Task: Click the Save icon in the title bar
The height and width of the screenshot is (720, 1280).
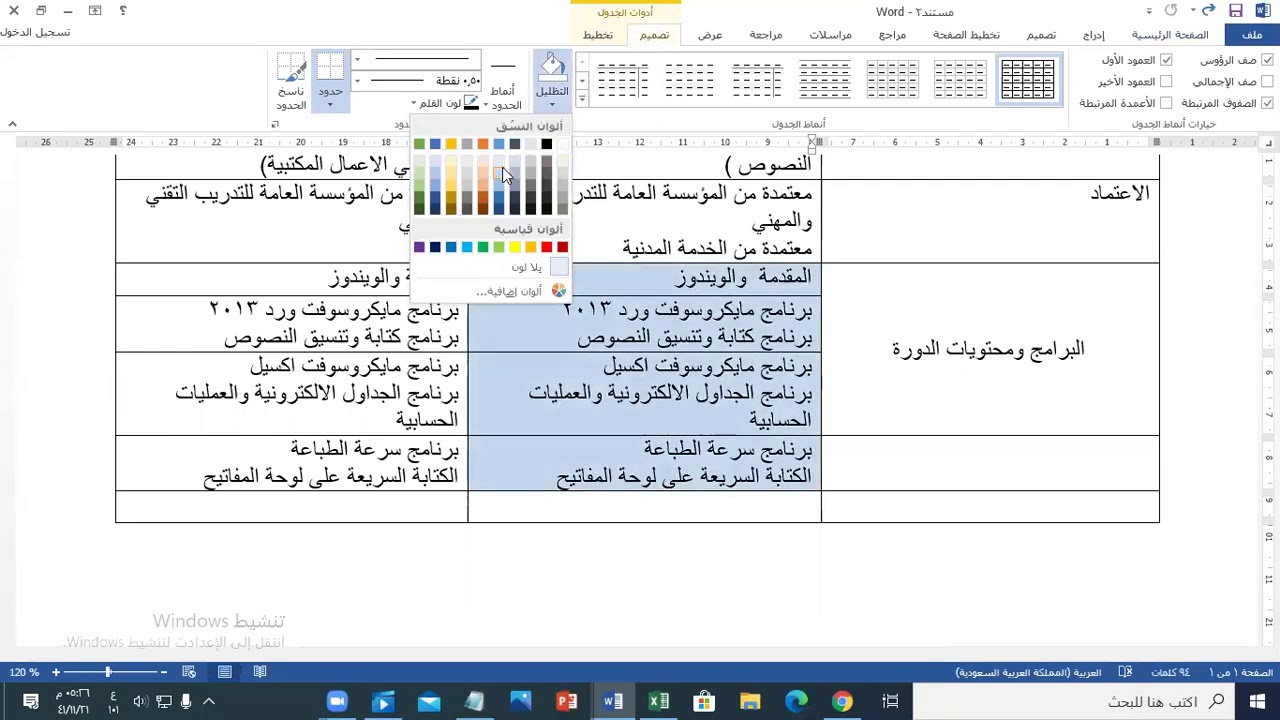Action: pos(1235,11)
